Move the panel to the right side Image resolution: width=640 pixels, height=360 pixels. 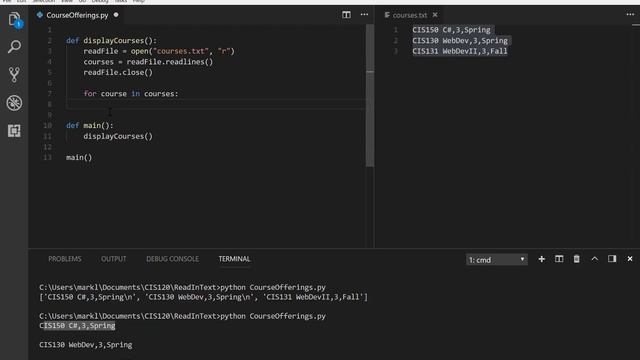pos(612,259)
